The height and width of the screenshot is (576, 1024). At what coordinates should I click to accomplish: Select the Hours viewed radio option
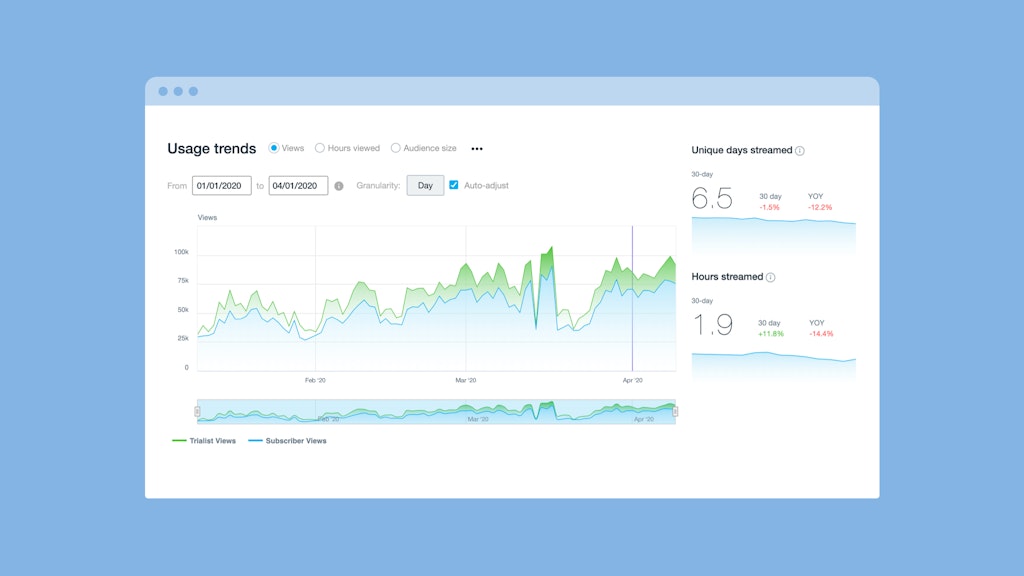[x=320, y=148]
